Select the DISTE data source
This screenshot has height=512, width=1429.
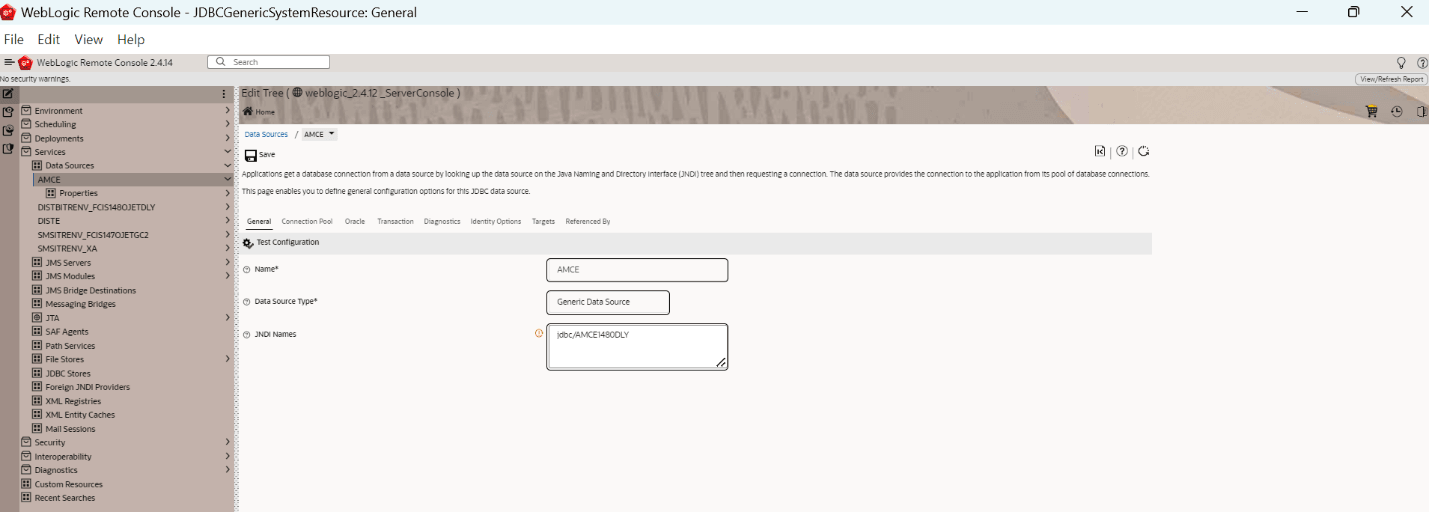point(49,221)
